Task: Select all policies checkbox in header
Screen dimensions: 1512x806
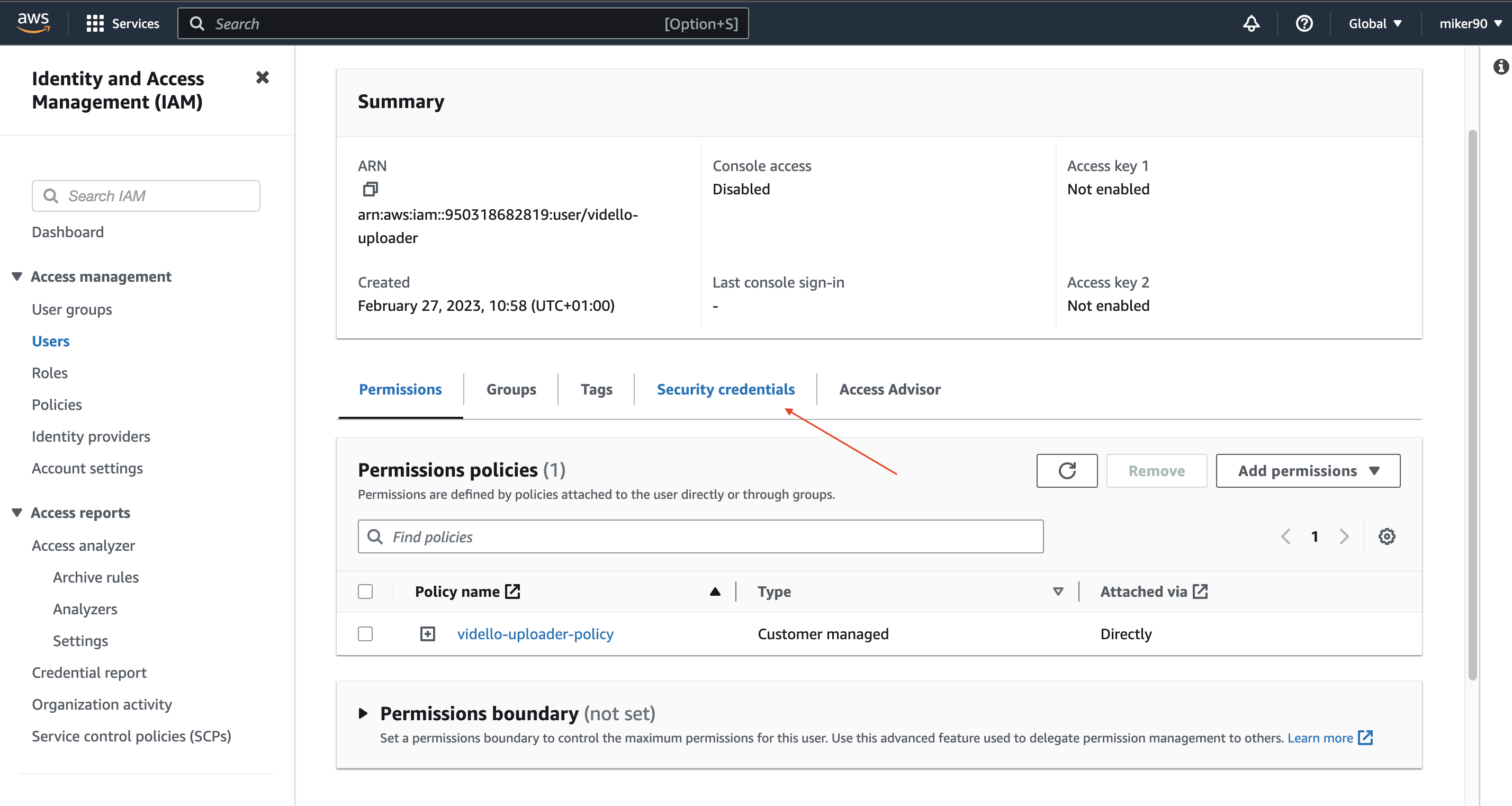Action: [x=365, y=591]
